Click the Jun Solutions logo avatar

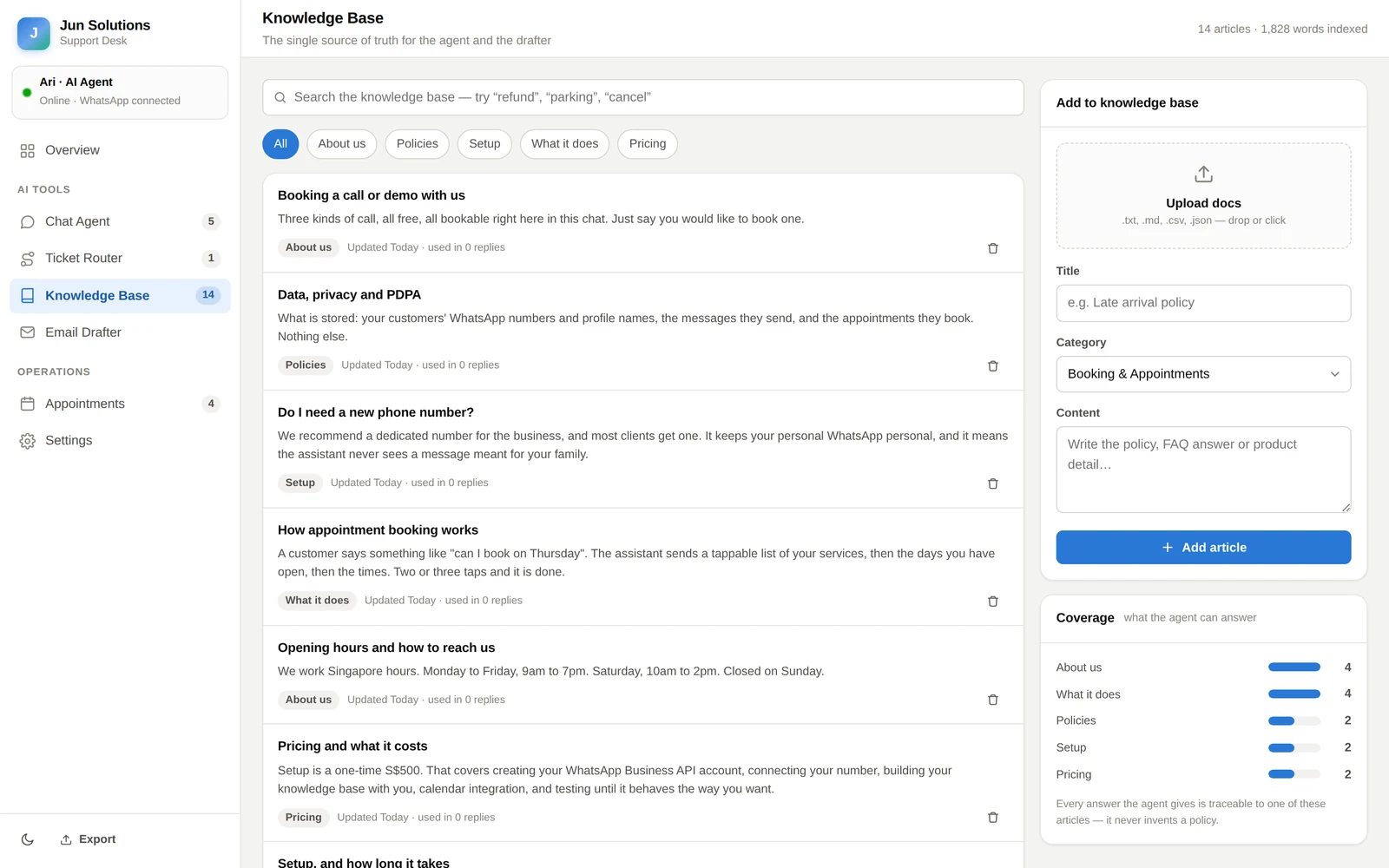pyautogui.click(x=34, y=33)
